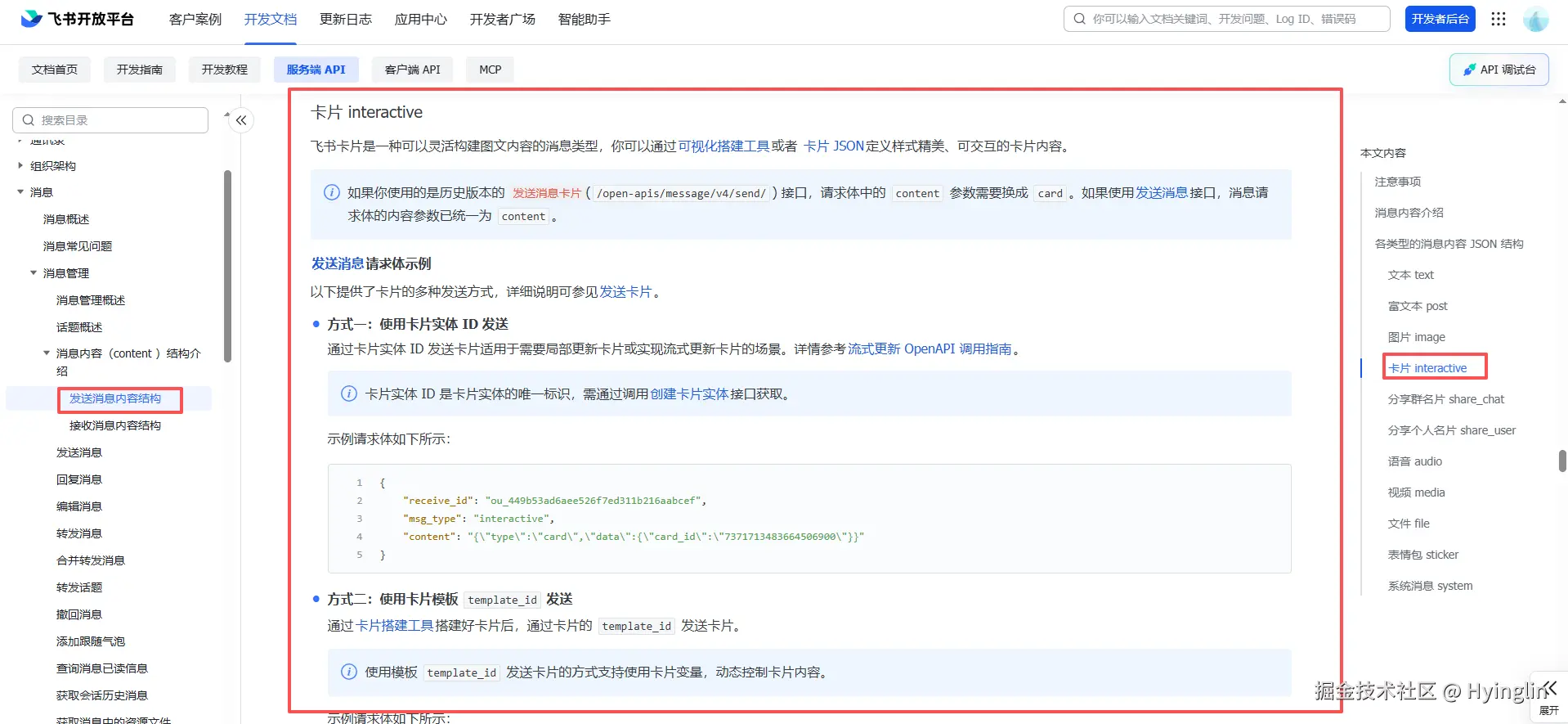
Task: Select 接收消息内容结构 in the sidebar
Action: click(115, 425)
